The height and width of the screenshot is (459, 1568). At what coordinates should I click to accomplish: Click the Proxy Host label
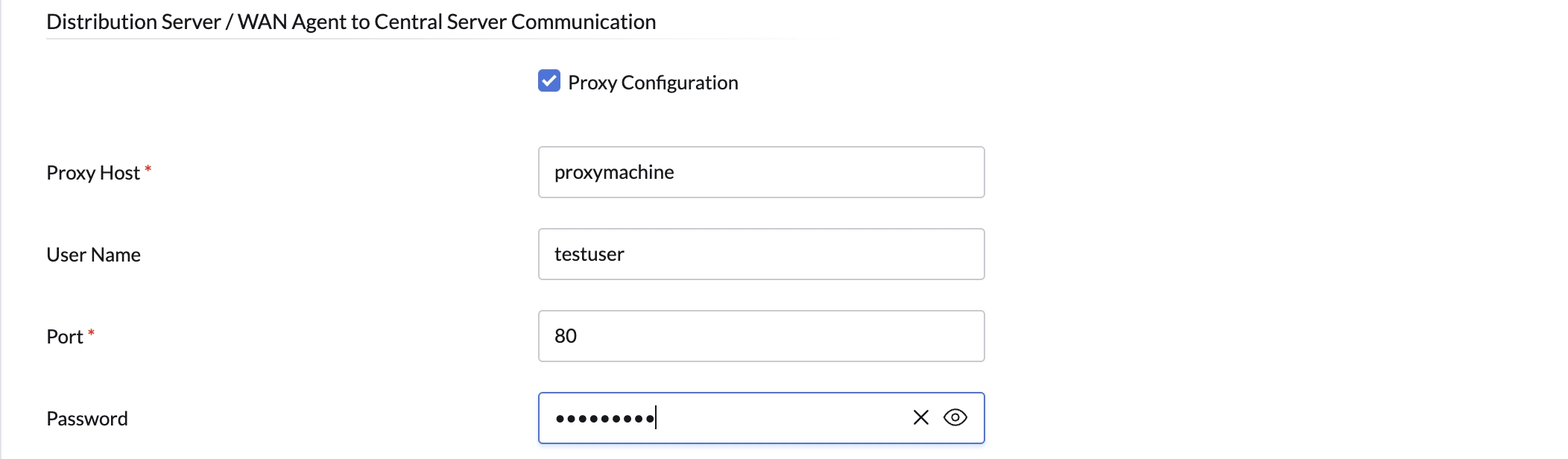[93, 173]
